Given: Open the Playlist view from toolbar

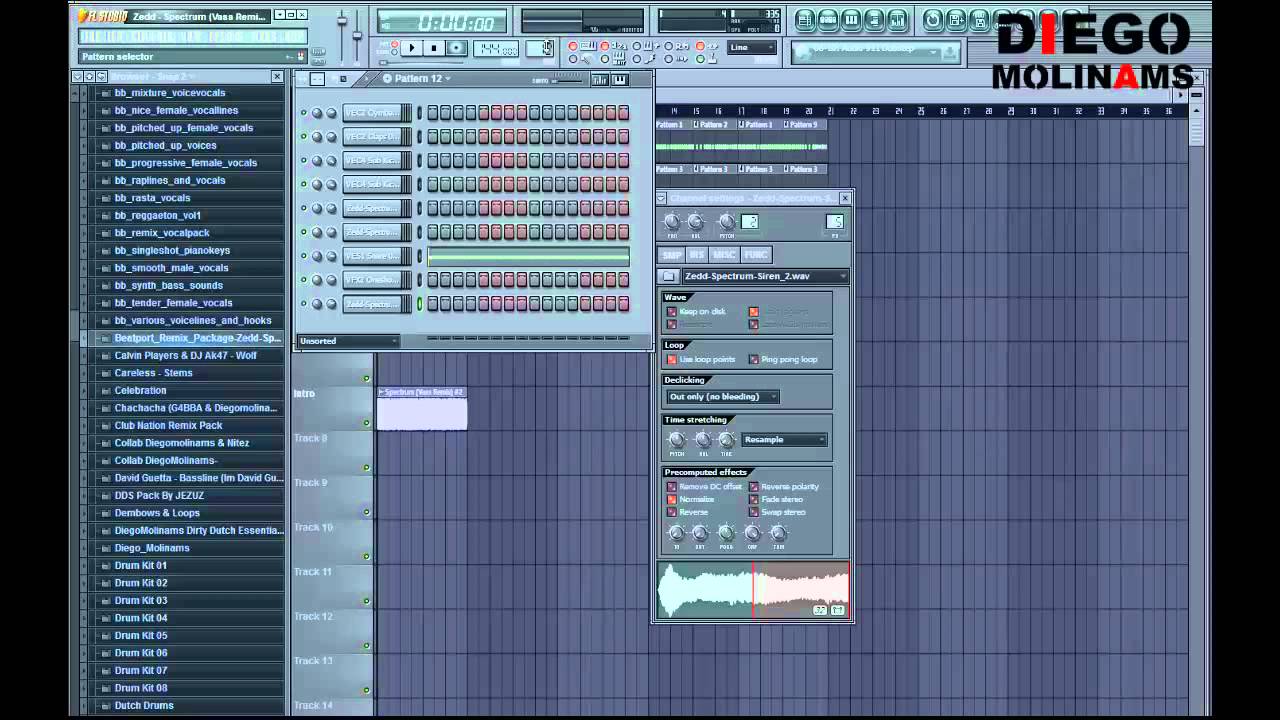Looking at the screenshot, I should click(805, 20).
